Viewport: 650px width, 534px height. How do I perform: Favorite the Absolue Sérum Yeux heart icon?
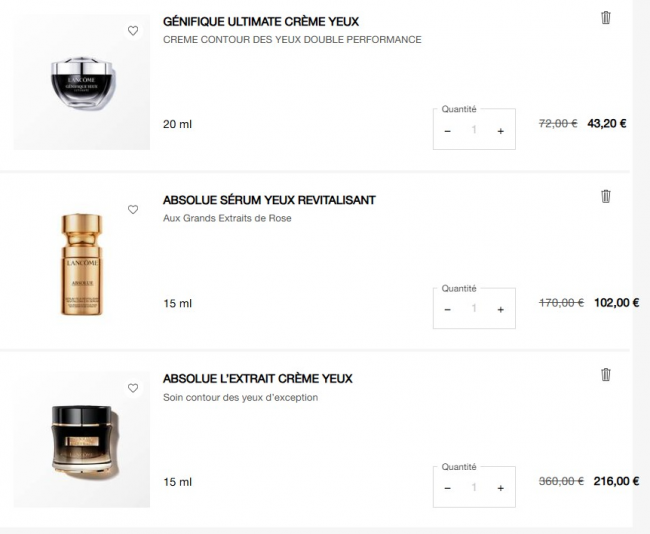coord(133,209)
